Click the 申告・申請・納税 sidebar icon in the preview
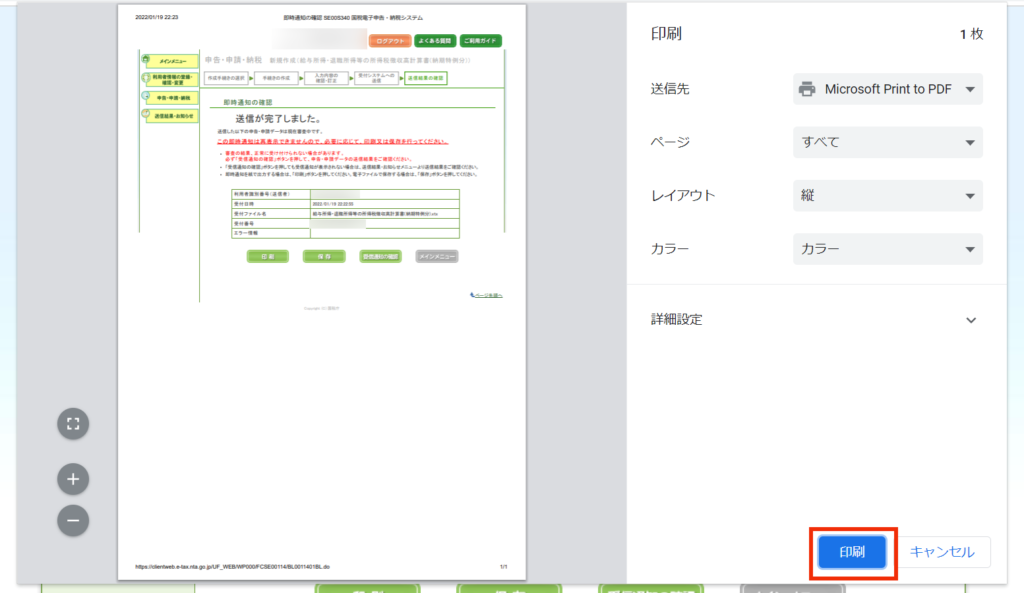Image resolution: width=1024 pixels, height=593 pixels. point(147,98)
